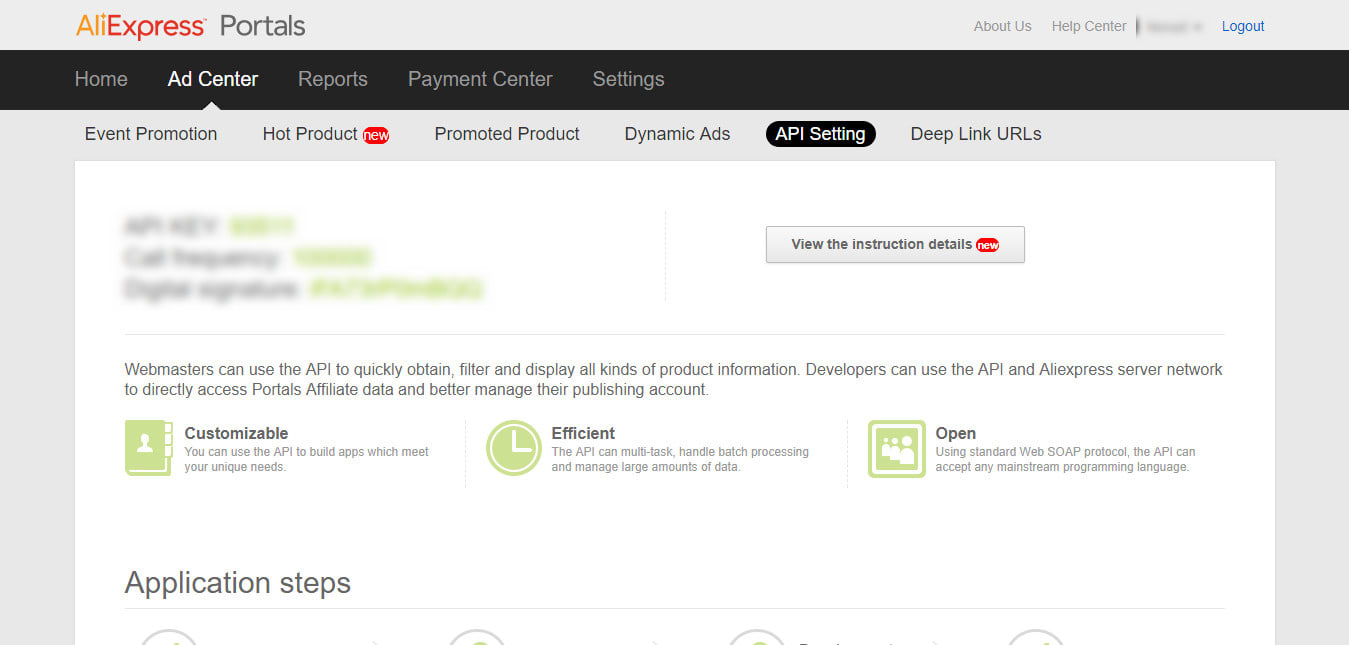Click the Efficient clock icon
Viewport: 1349px width, 645px height.
(x=513, y=448)
